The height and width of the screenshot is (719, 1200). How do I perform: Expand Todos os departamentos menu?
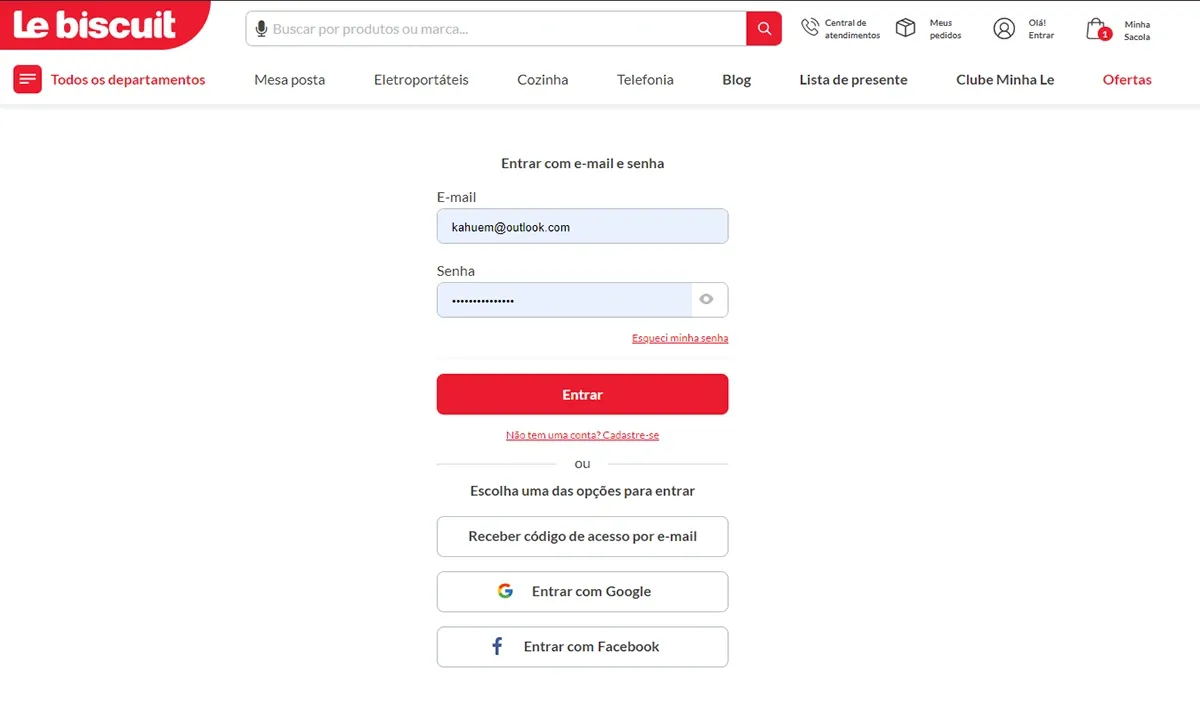[x=110, y=79]
